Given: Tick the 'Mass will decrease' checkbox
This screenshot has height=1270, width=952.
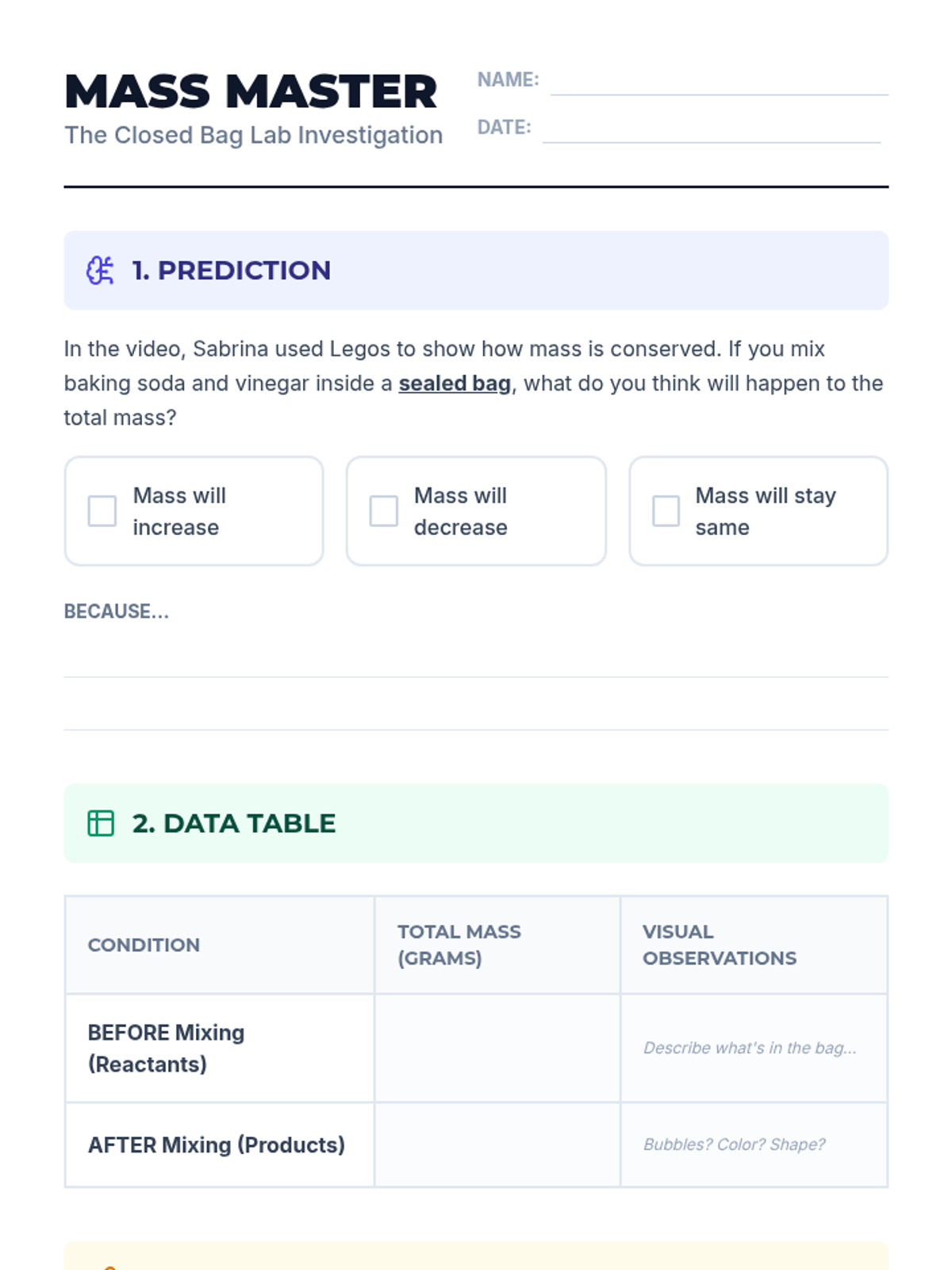Looking at the screenshot, I should 384,511.
